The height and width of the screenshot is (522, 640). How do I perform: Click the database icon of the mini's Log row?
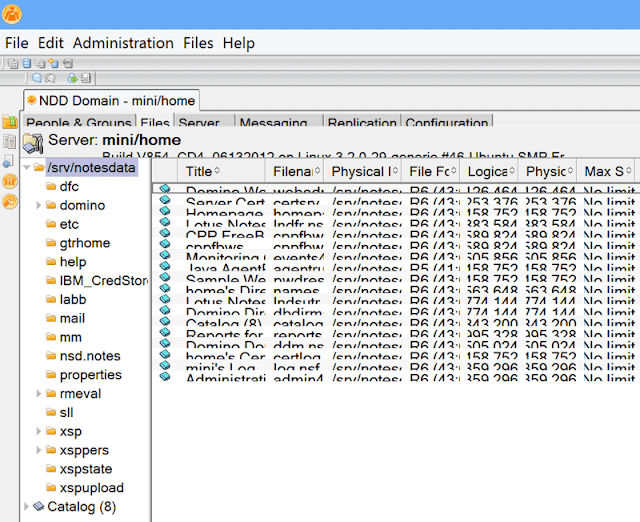pos(164,365)
